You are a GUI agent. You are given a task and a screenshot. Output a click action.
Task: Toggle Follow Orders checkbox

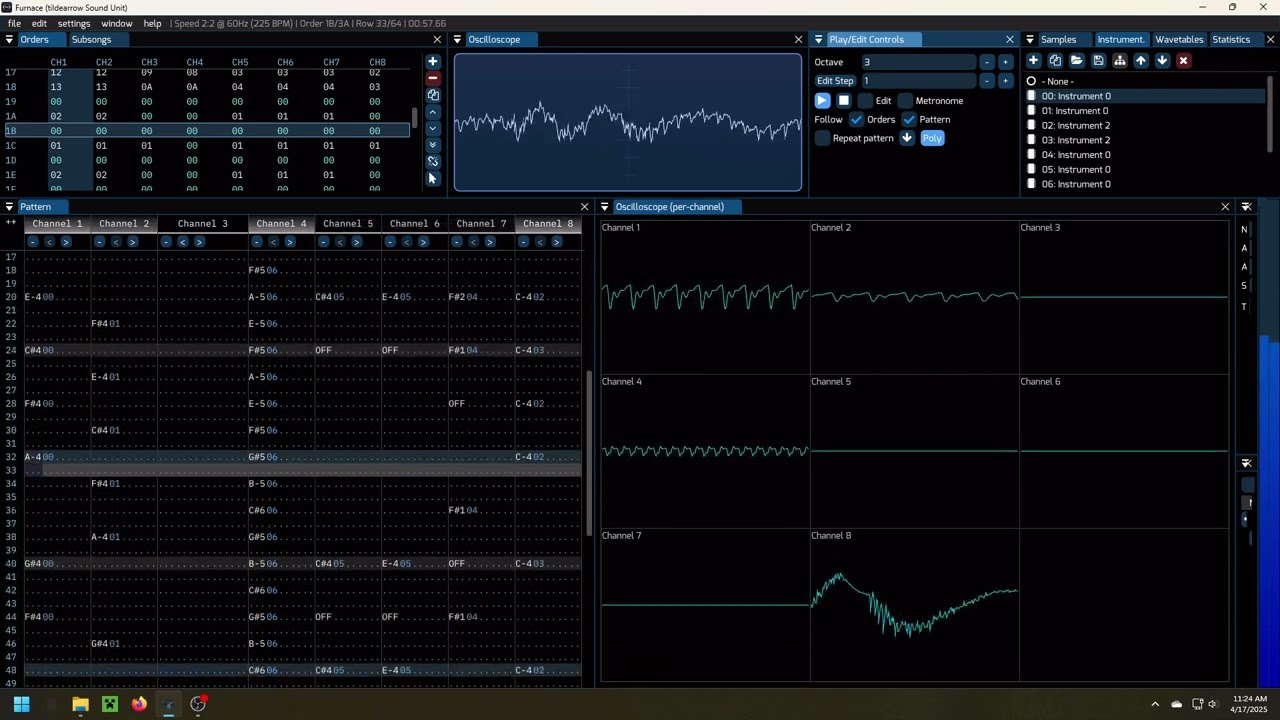(x=857, y=119)
